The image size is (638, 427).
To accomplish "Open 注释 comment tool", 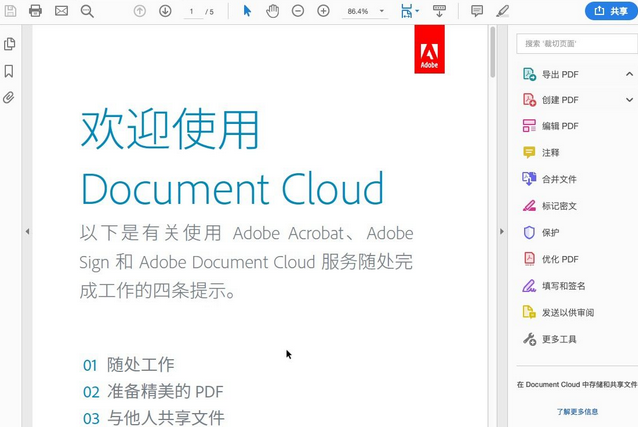I will pos(541,153).
